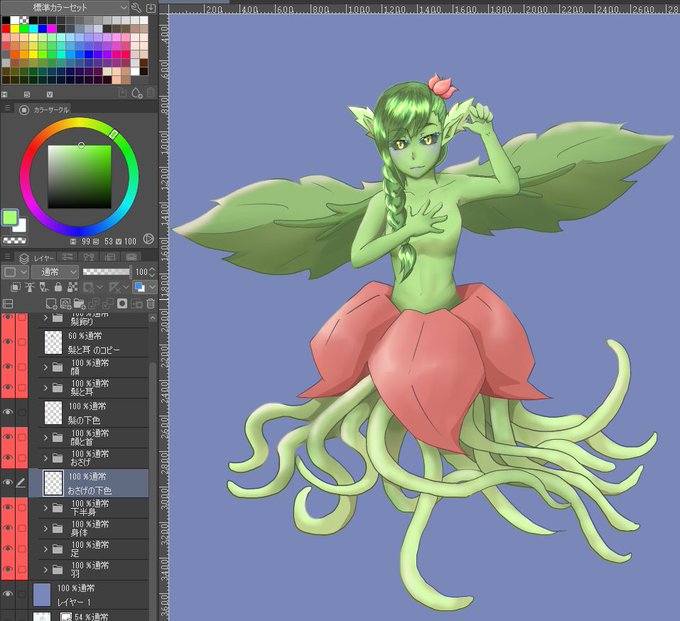The image size is (680, 621).
Task: Click the lock layer padlock icon
Action: (x=58, y=287)
